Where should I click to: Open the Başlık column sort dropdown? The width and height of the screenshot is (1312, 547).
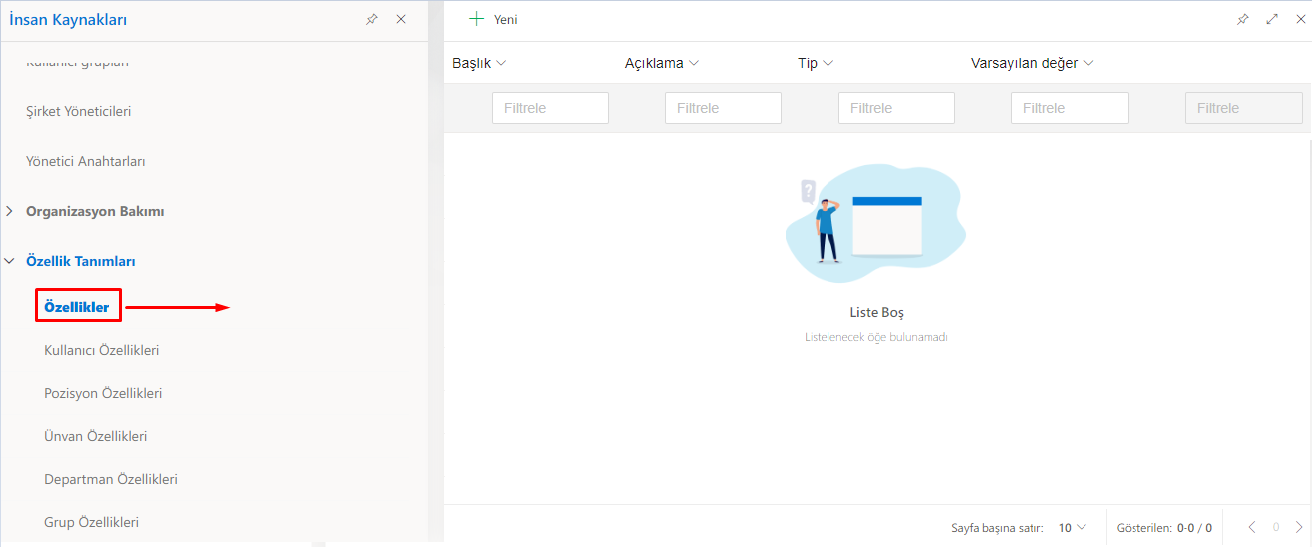click(501, 63)
